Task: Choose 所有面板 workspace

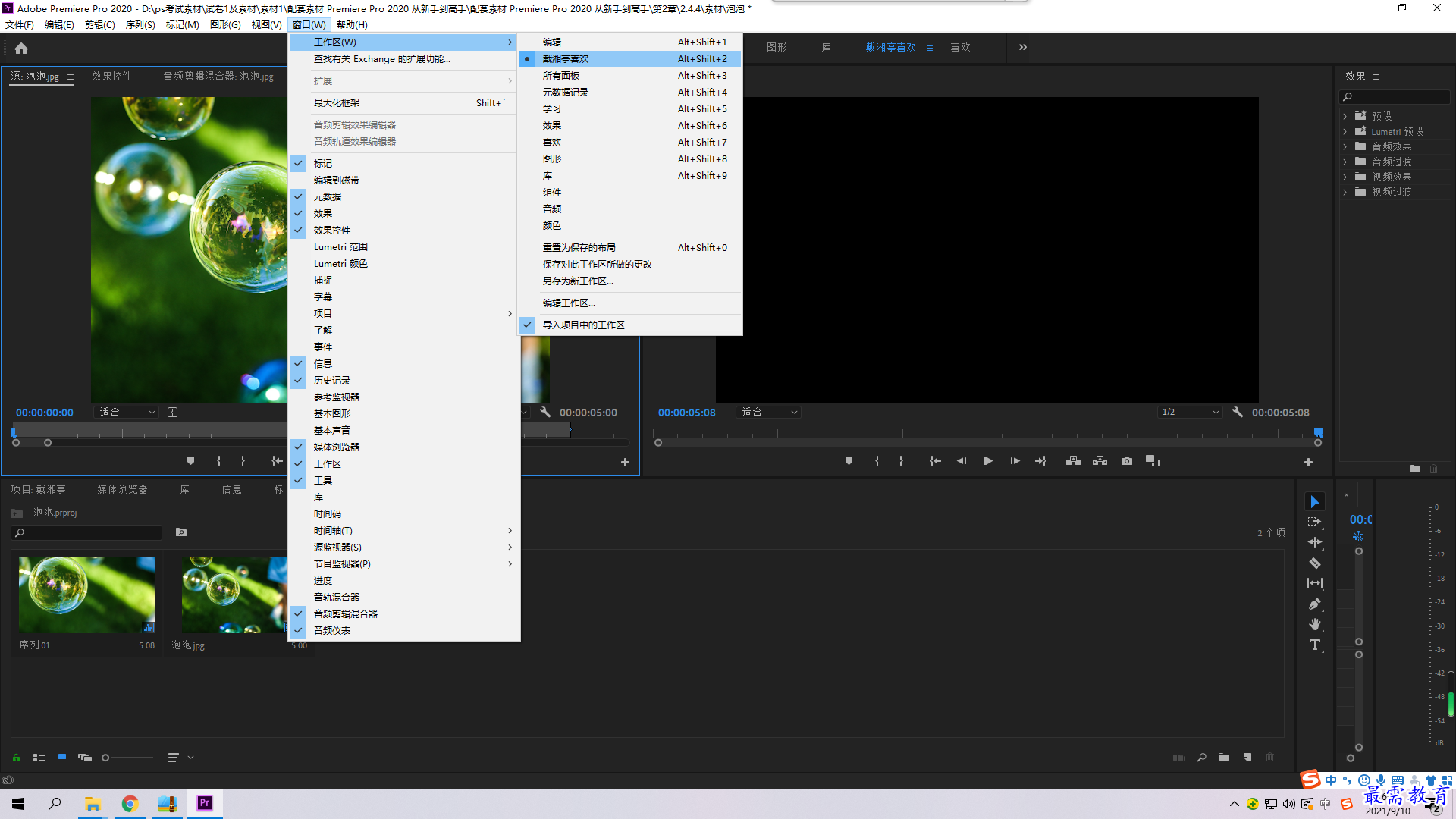Action: pos(629,75)
